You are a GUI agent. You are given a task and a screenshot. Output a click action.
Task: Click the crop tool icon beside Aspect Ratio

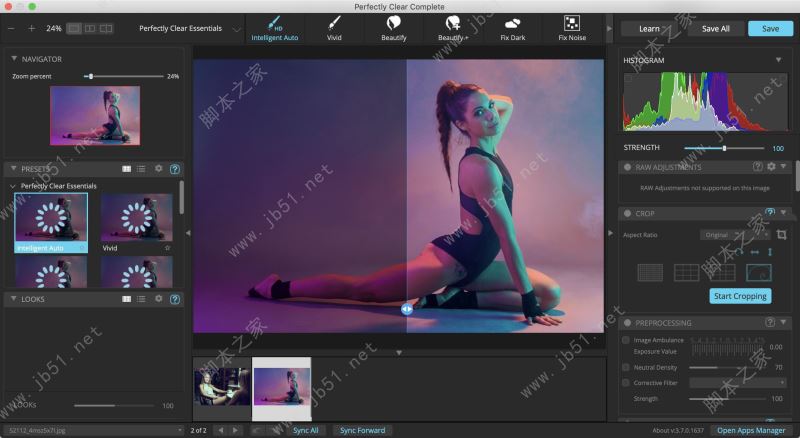(781, 234)
